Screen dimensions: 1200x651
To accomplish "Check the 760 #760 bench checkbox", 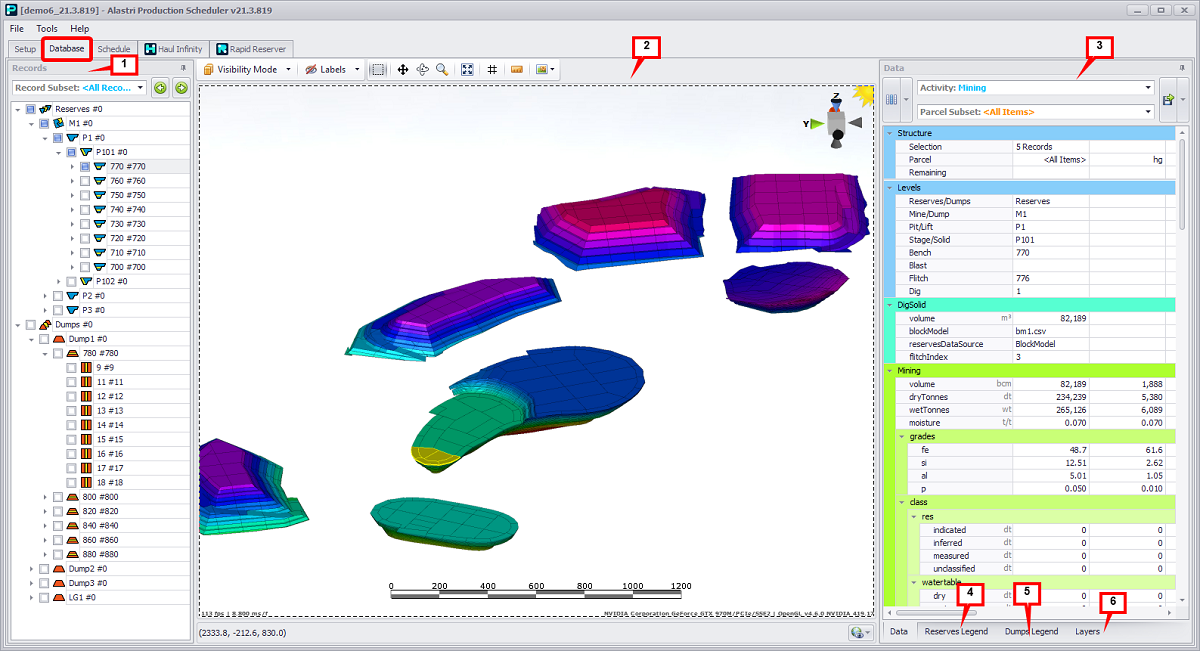I will (86, 181).
